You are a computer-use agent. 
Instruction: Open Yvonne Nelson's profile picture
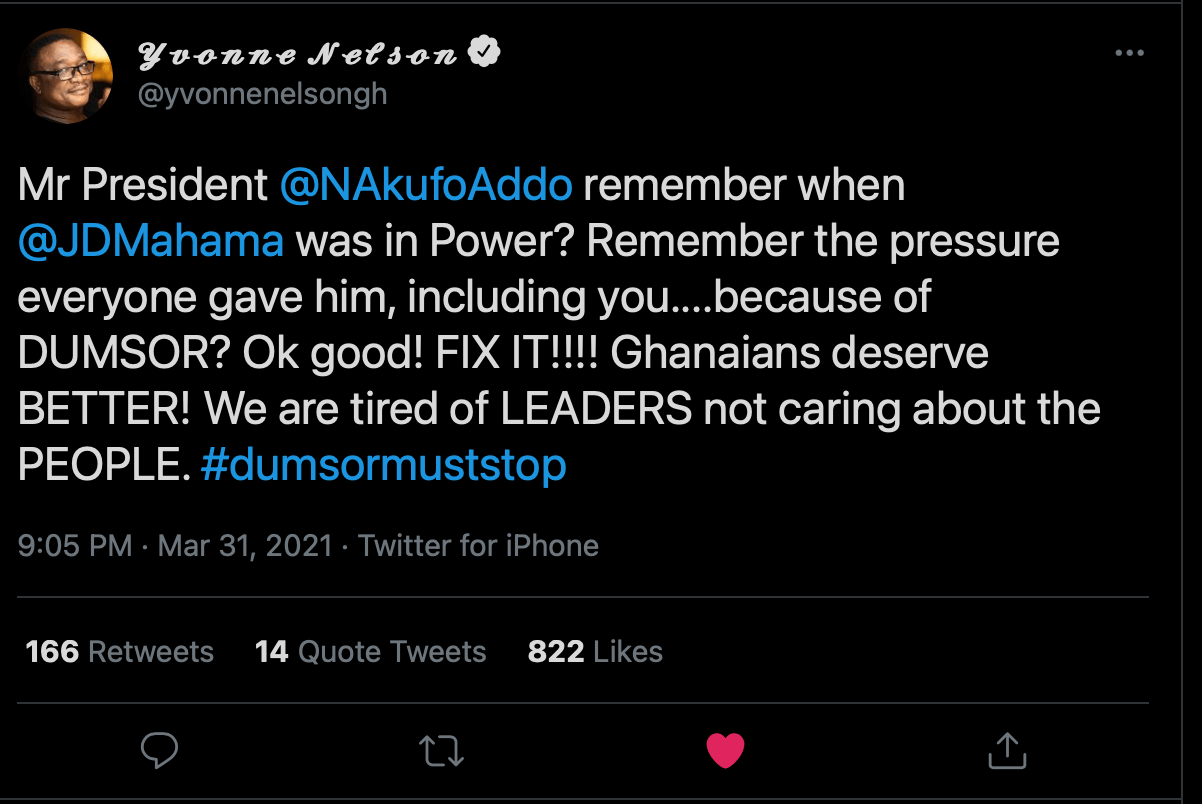pyautogui.click(x=68, y=75)
